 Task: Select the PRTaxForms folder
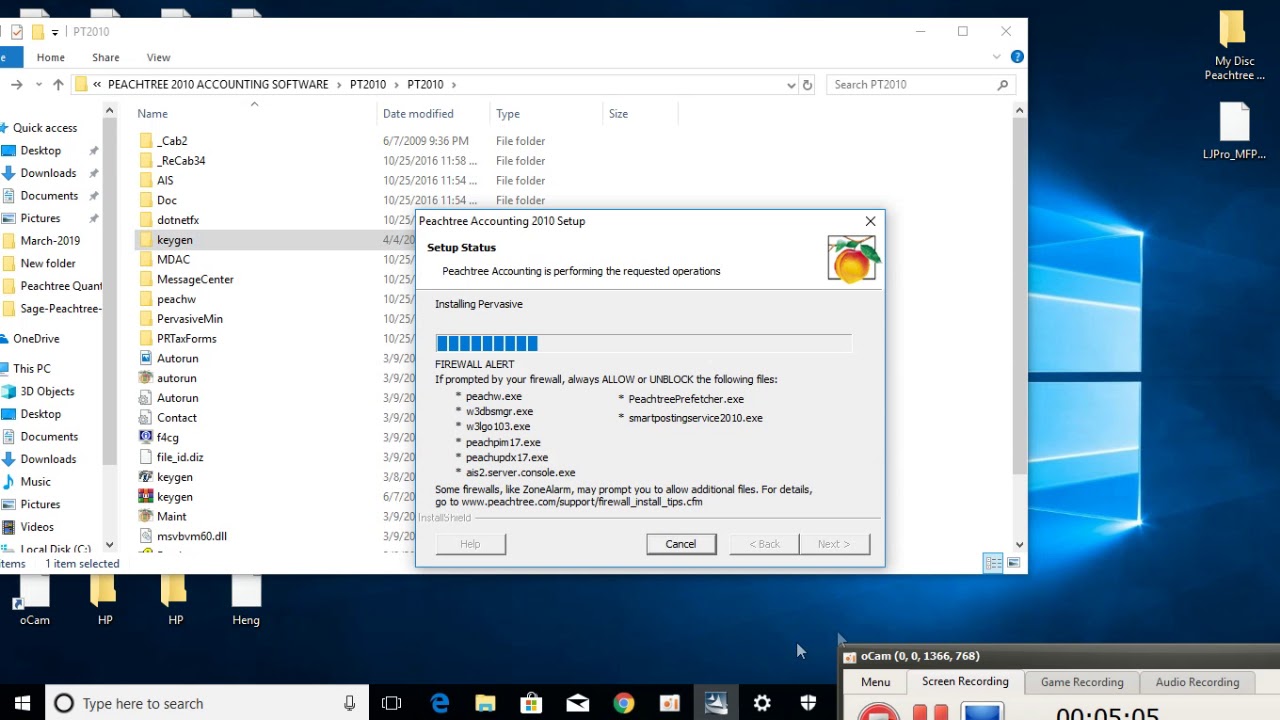(x=186, y=339)
